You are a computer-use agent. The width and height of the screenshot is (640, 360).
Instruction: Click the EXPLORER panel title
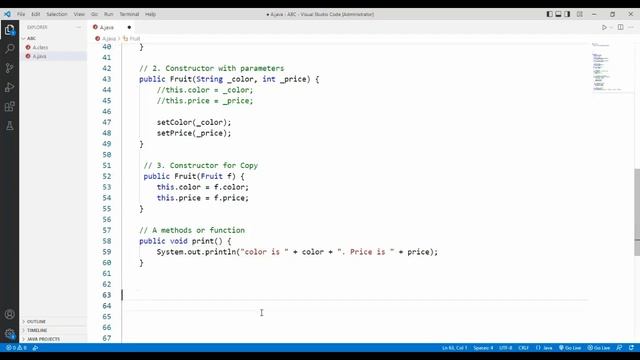click(x=37, y=27)
